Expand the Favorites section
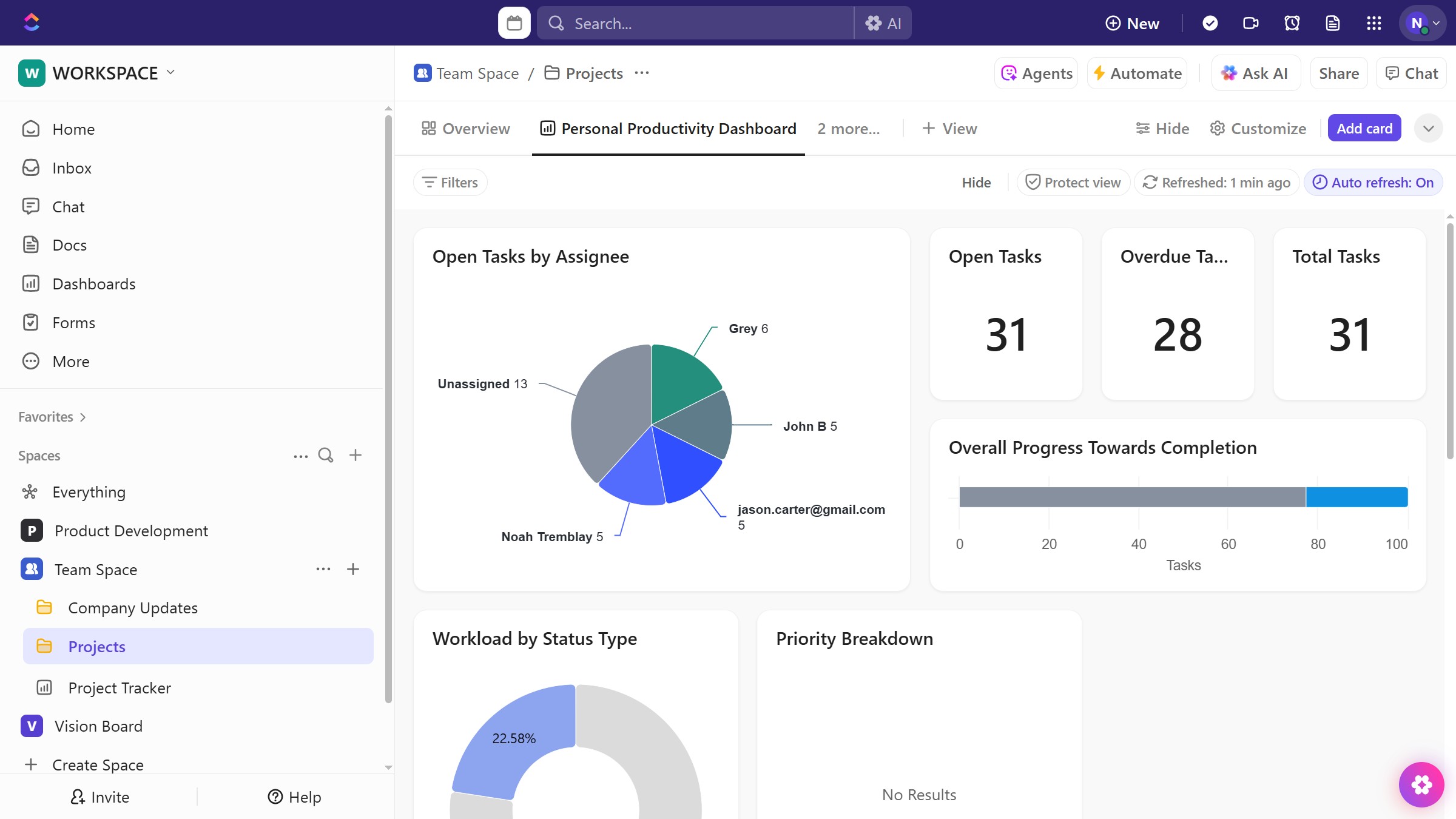Viewport: 1456px width, 819px height. (x=53, y=417)
